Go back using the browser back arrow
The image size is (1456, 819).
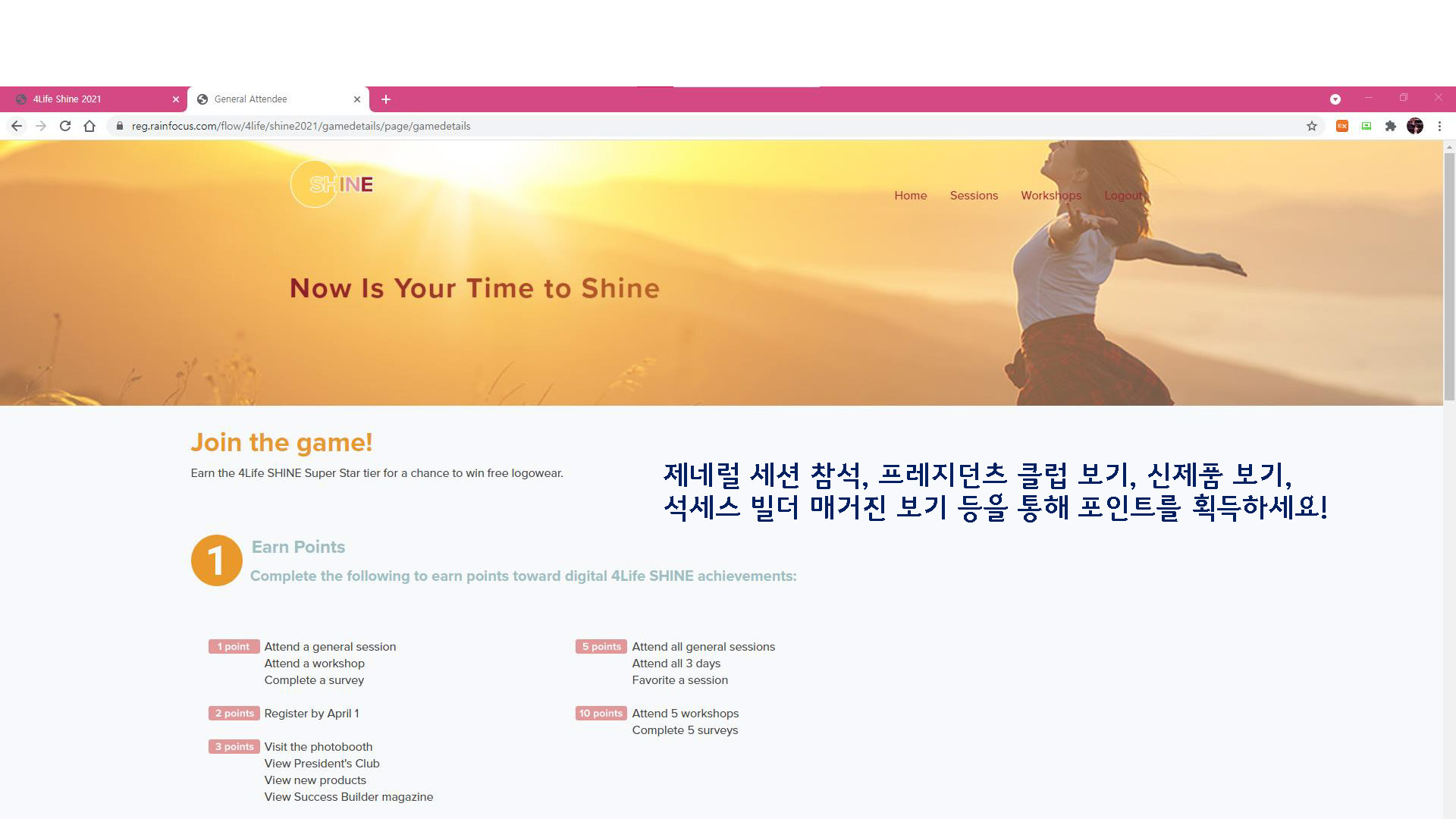coord(17,126)
